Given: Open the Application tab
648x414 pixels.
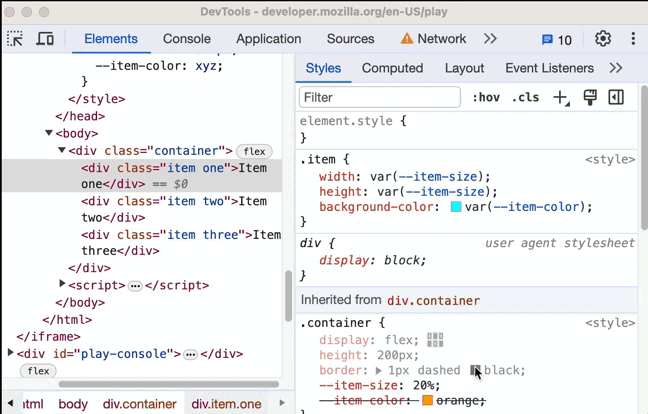Looking at the screenshot, I should pos(269,39).
